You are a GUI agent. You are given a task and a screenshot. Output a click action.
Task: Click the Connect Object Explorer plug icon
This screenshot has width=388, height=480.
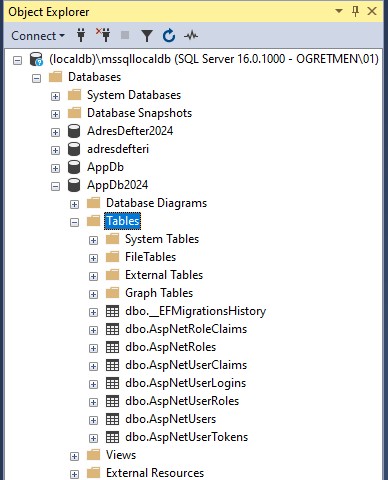[81, 35]
